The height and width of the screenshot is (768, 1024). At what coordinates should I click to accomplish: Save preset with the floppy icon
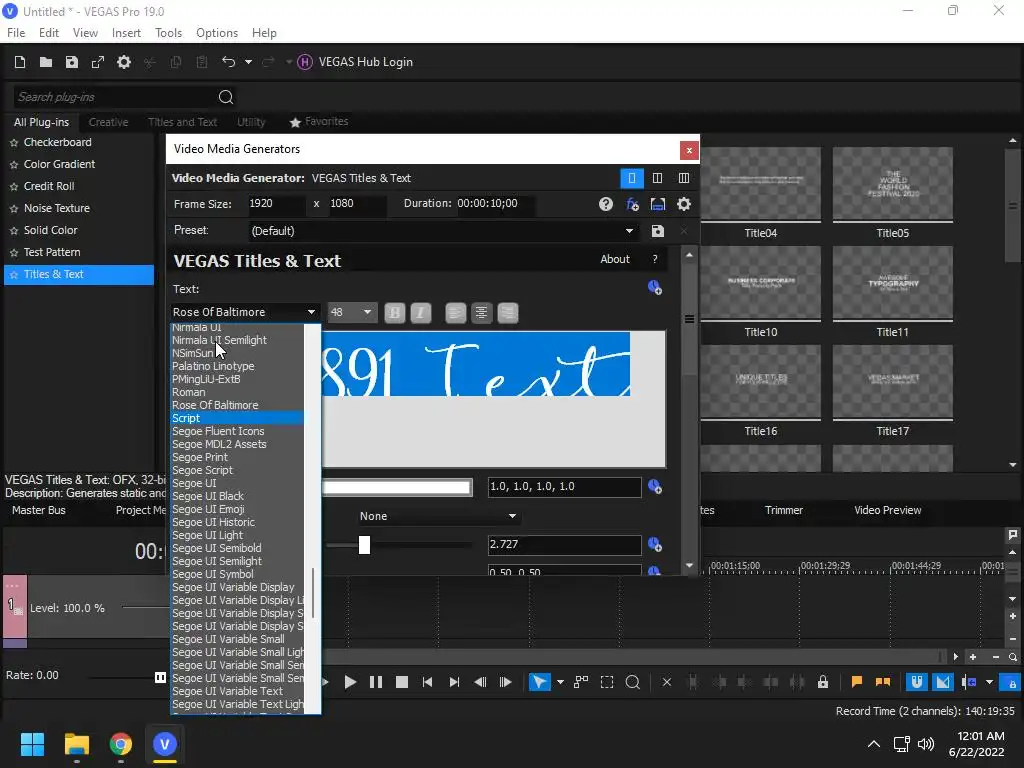pyautogui.click(x=658, y=231)
